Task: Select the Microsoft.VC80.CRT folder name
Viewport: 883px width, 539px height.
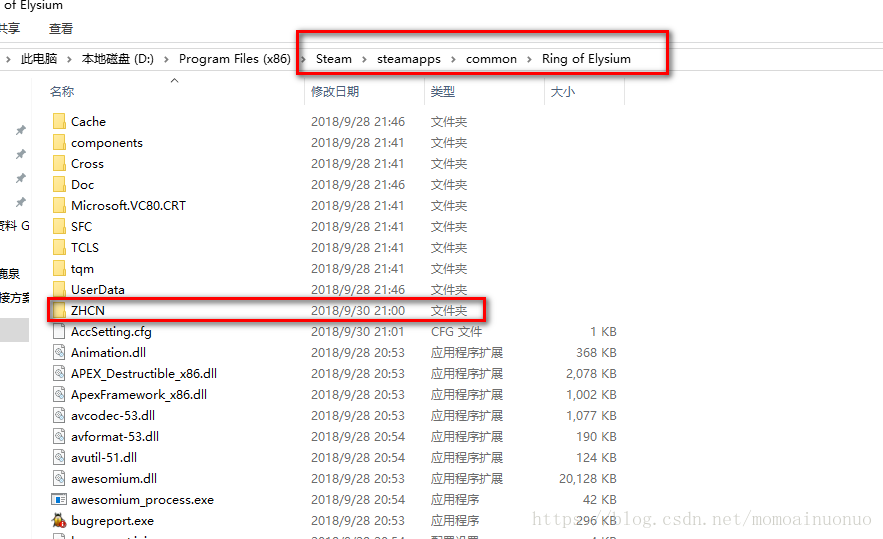Action: point(128,206)
